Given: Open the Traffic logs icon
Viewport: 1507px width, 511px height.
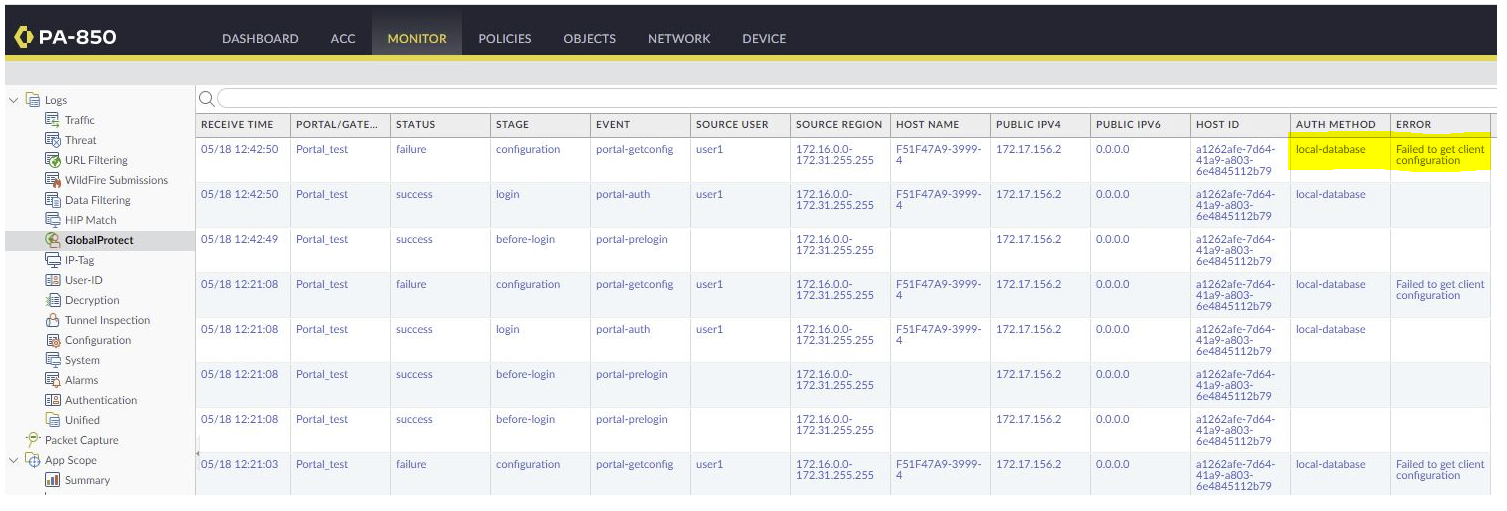Looking at the screenshot, I should click(53, 120).
